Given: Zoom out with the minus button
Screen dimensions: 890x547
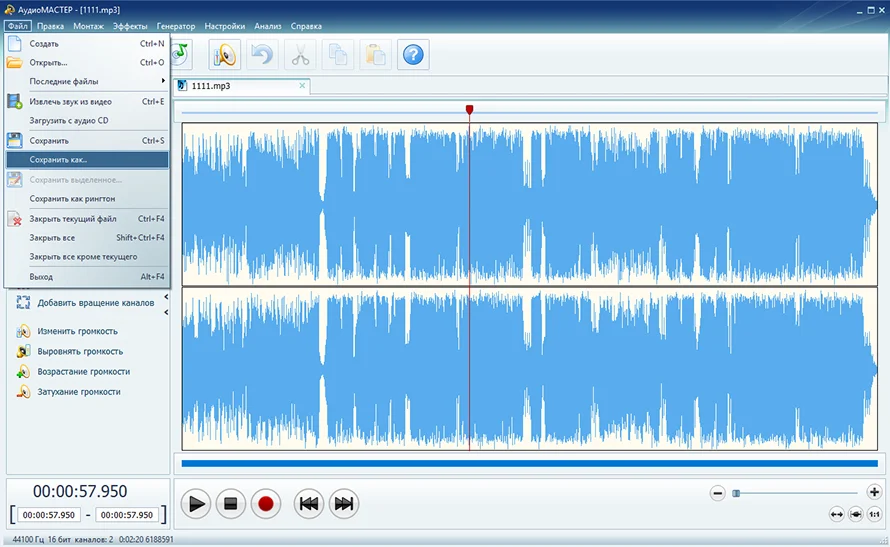Looking at the screenshot, I should (717, 493).
